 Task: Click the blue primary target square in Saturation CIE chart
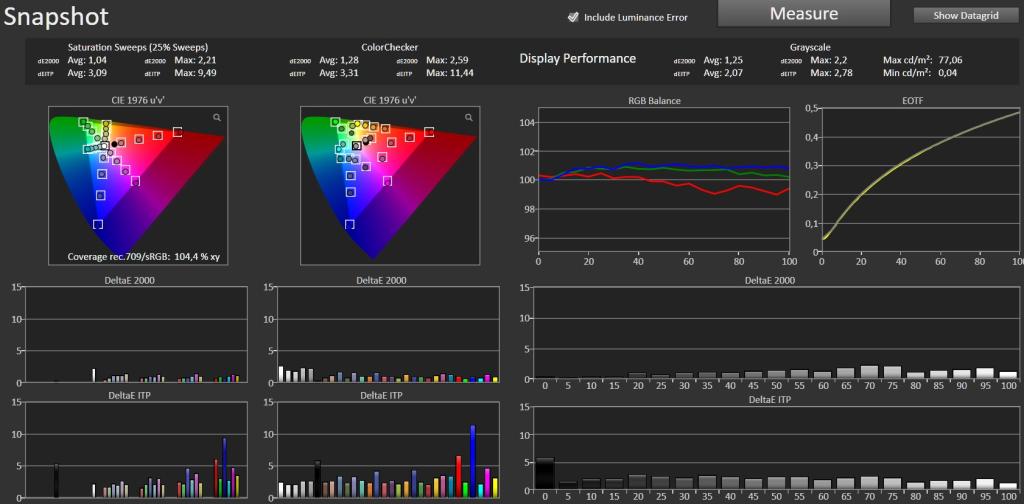98,224
